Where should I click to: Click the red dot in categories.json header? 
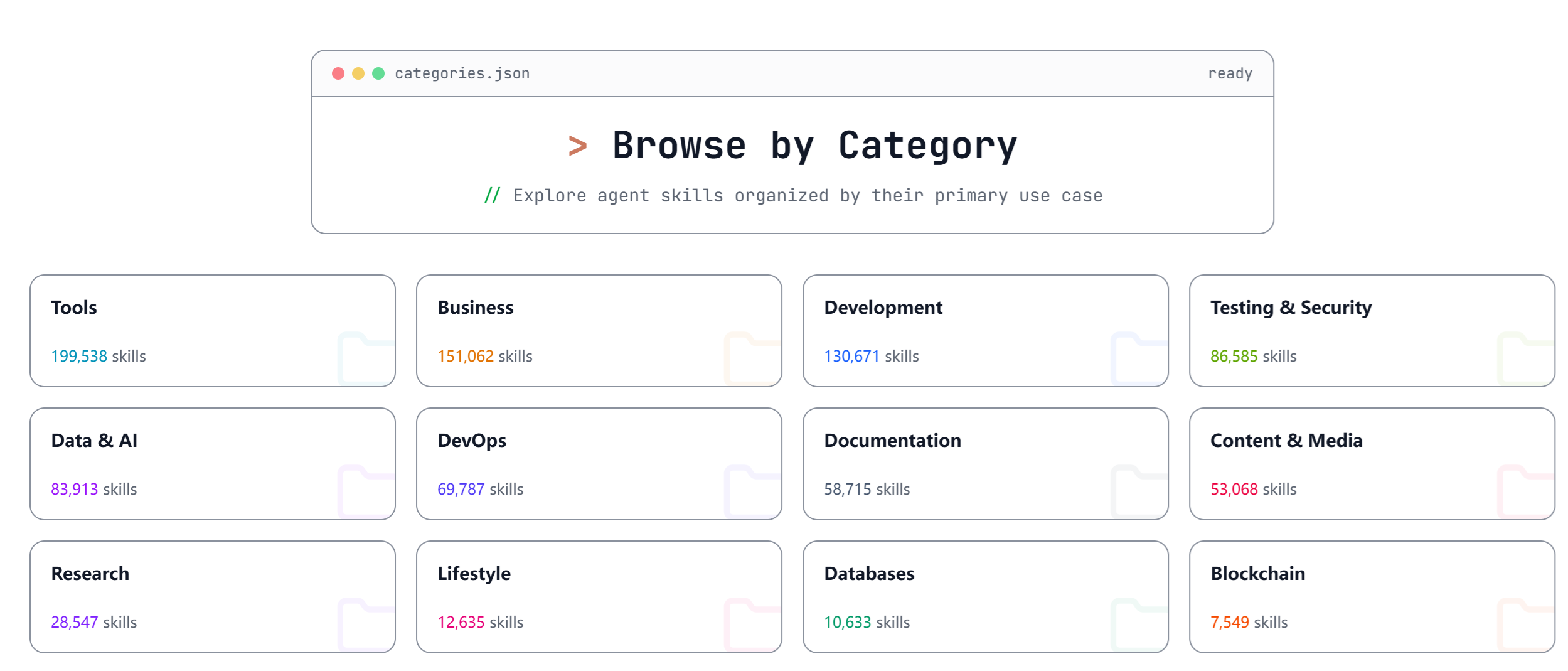338,73
